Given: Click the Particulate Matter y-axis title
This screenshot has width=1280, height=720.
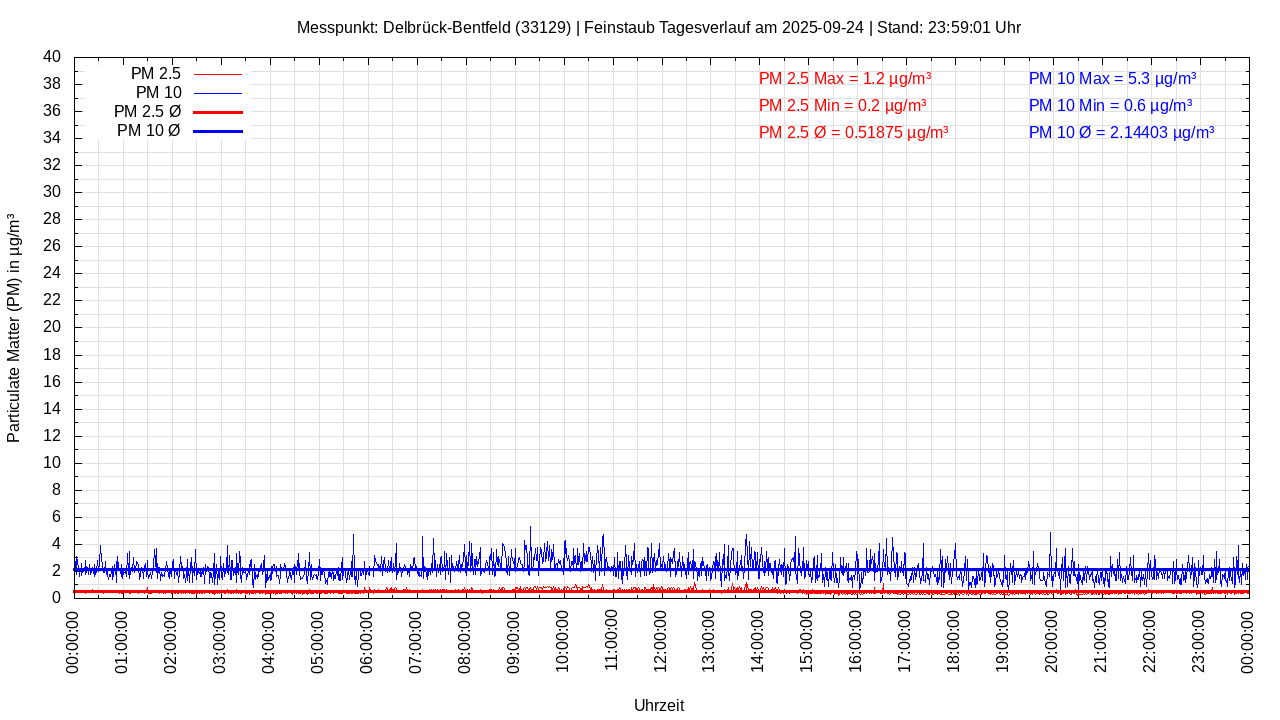Looking at the screenshot, I should [x=14, y=328].
